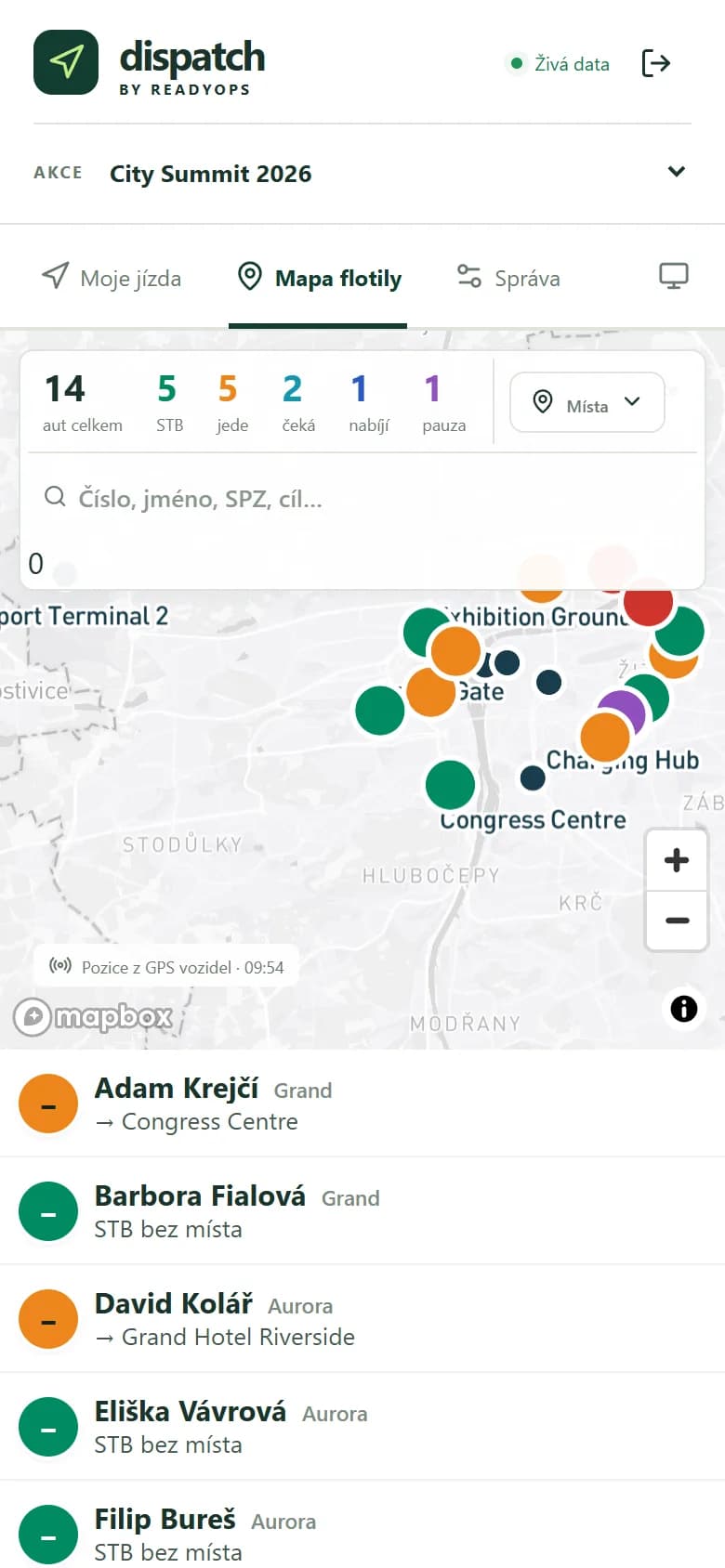
Task: Click green vehicle marker near Congress Centre
Action: click(451, 785)
